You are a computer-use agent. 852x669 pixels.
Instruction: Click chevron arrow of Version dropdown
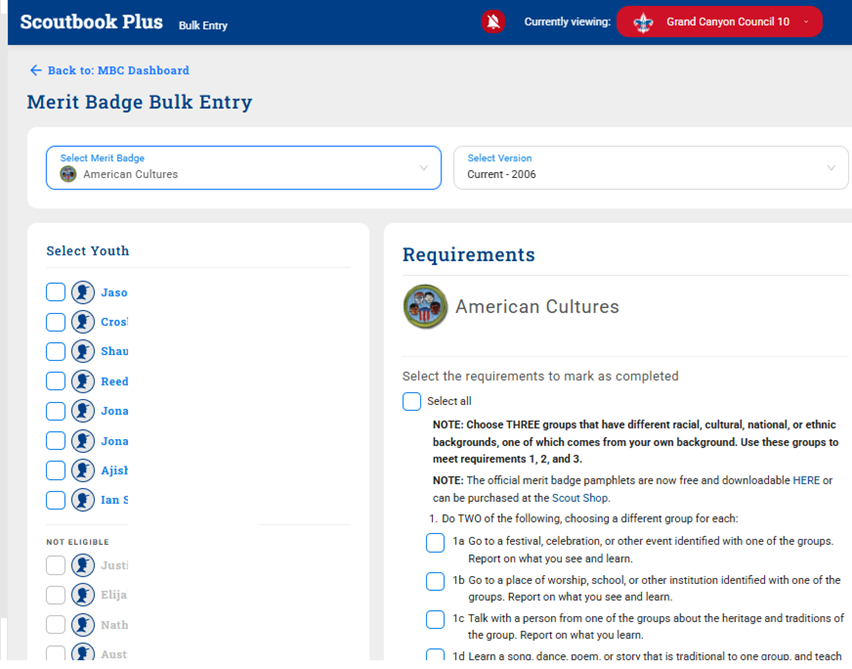click(x=831, y=168)
